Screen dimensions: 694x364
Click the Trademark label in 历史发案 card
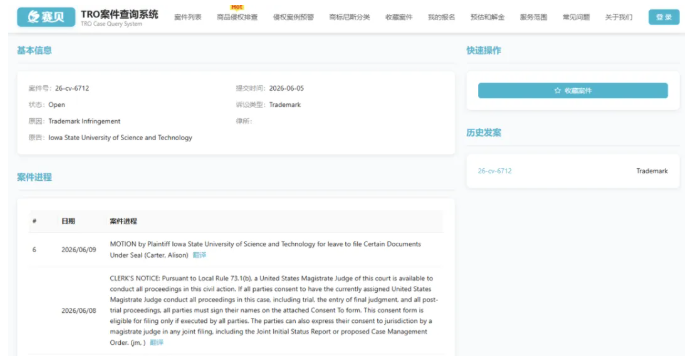pyautogui.click(x=652, y=171)
